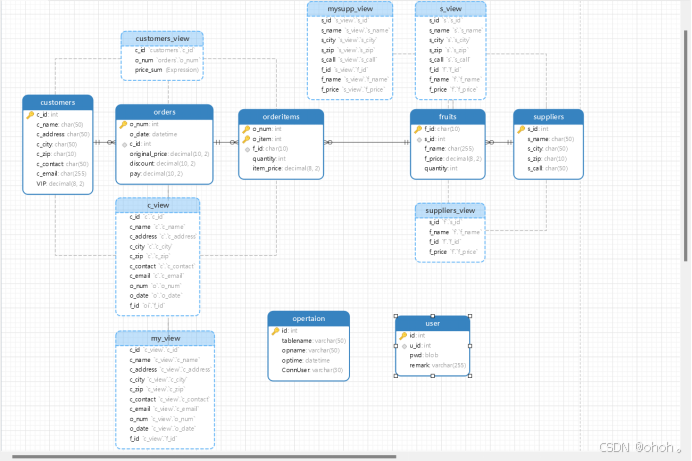Screen dimensions: 692x461
Task: Click the diamond icon beside u_id in user table
Action: coord(404,346)
